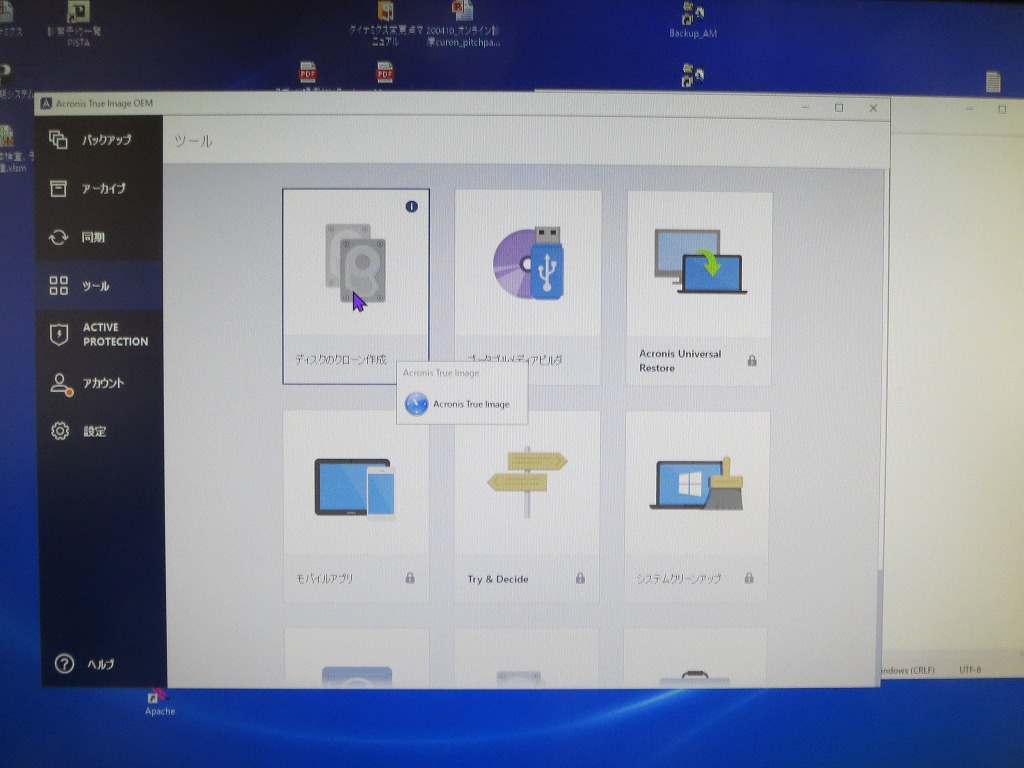Click the ツール page heading text

tap(193, 141)
